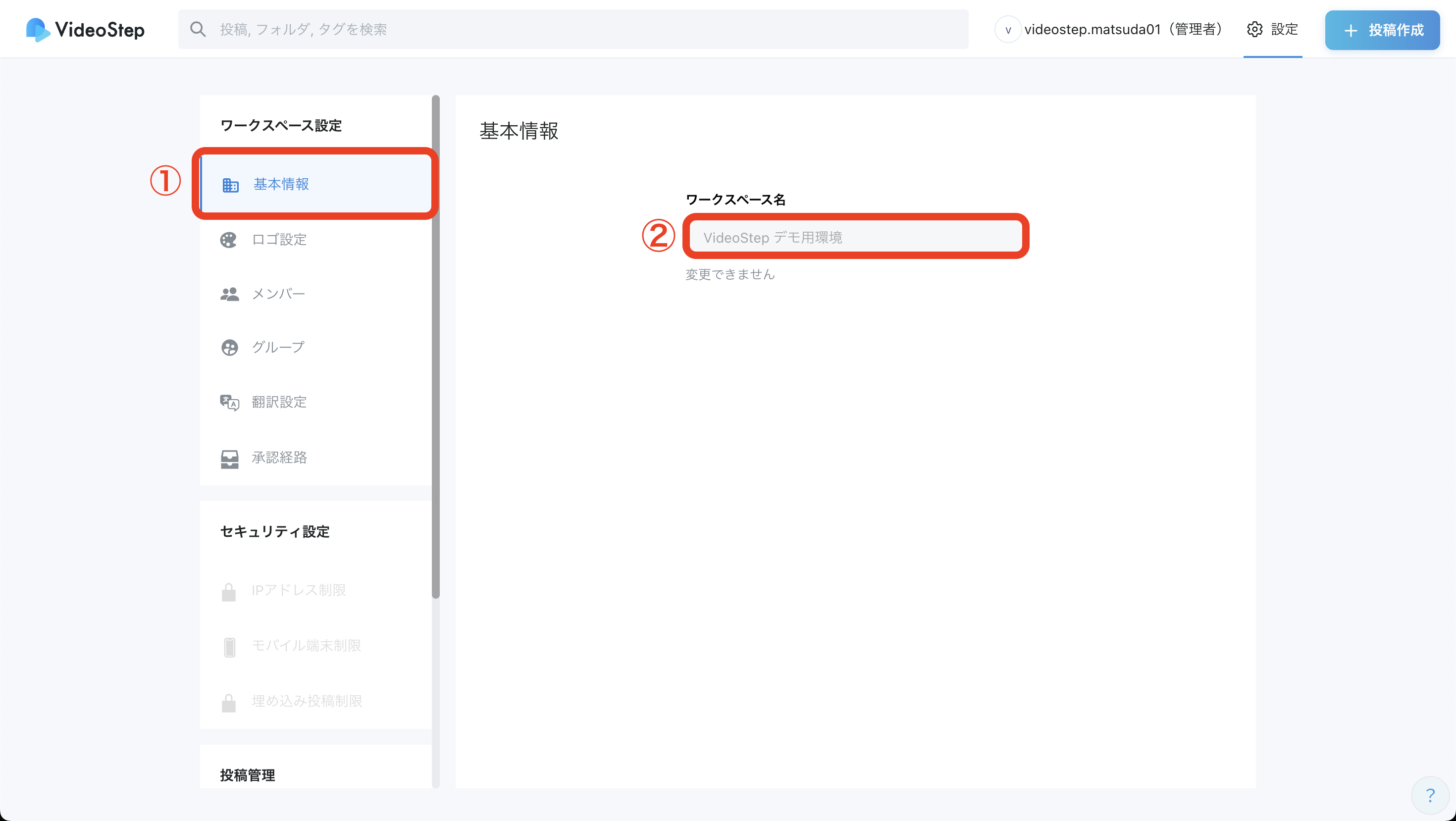Open 設定 in the top bar
Viewport: 1456px width, 821px height.
[x=1284, y=29]
